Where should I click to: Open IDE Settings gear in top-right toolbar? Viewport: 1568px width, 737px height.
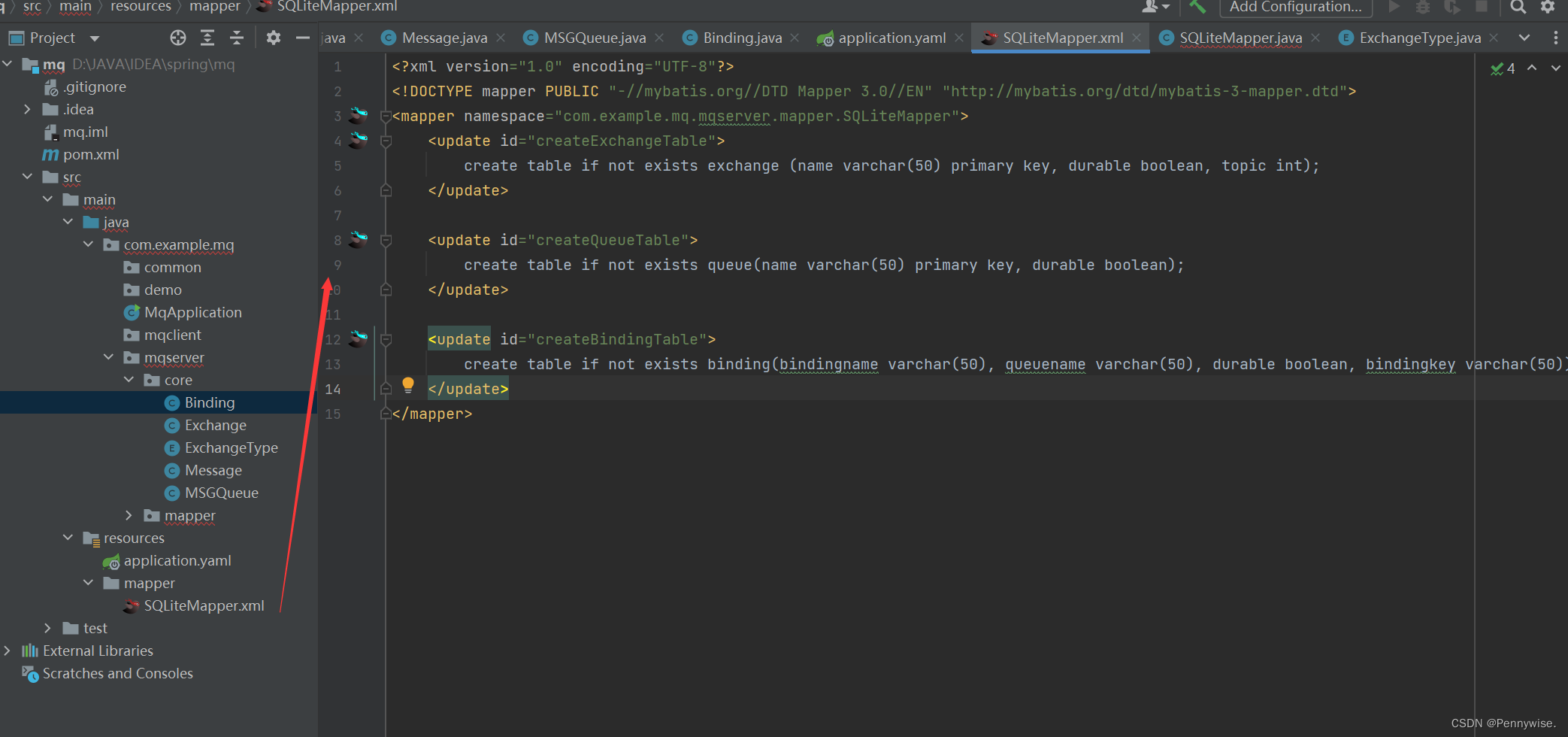[1548, 8]
